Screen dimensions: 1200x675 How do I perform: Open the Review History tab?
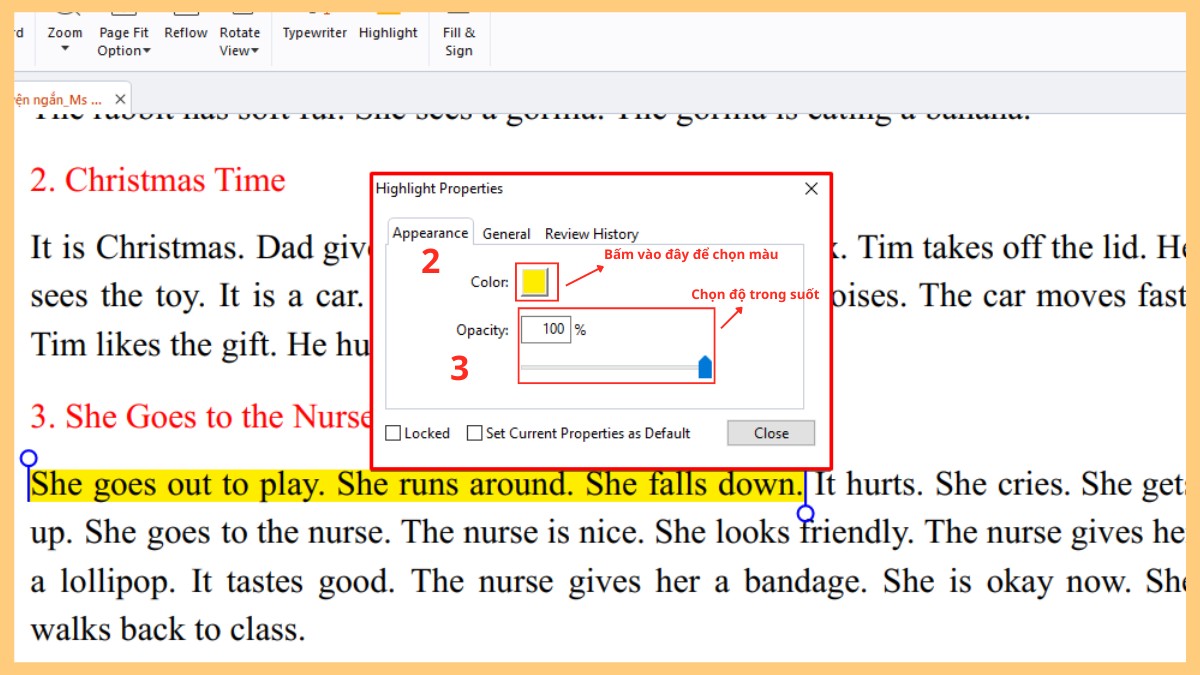pos(591,234)
